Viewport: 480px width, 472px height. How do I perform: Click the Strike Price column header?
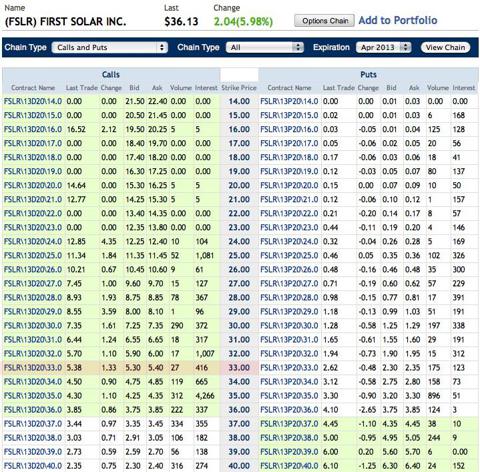(239, 88)
